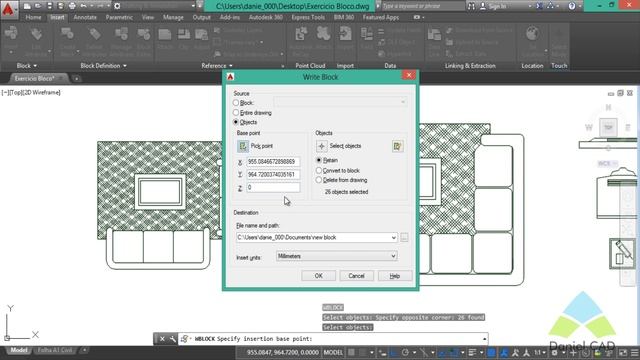Click the Attach icon in Reference panel
This screenshot has height=360, width=640.
[164, 35]
